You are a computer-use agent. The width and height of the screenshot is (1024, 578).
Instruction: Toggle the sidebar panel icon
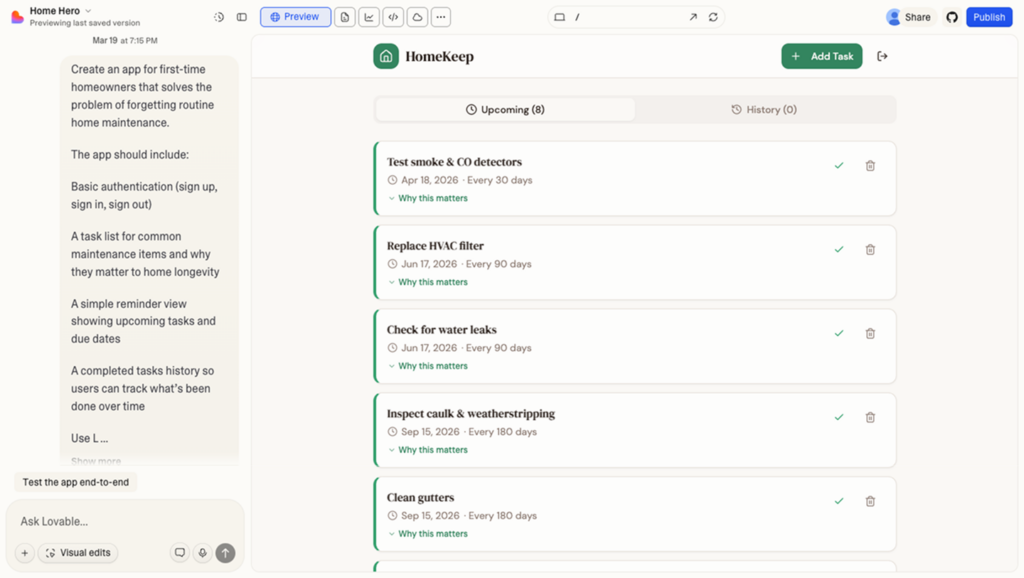coord(242,17)
